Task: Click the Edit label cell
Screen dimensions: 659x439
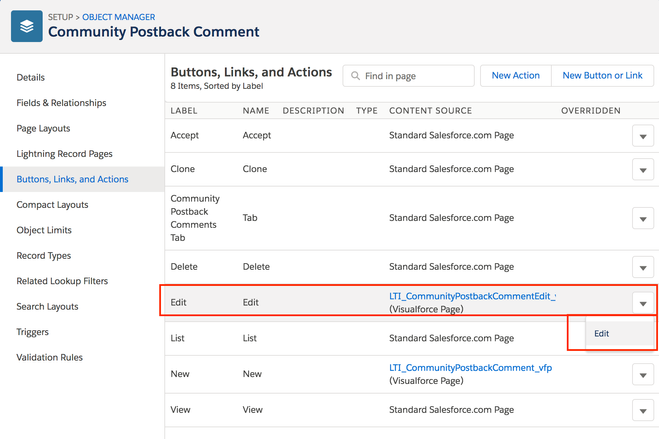Action: (178, 302)
